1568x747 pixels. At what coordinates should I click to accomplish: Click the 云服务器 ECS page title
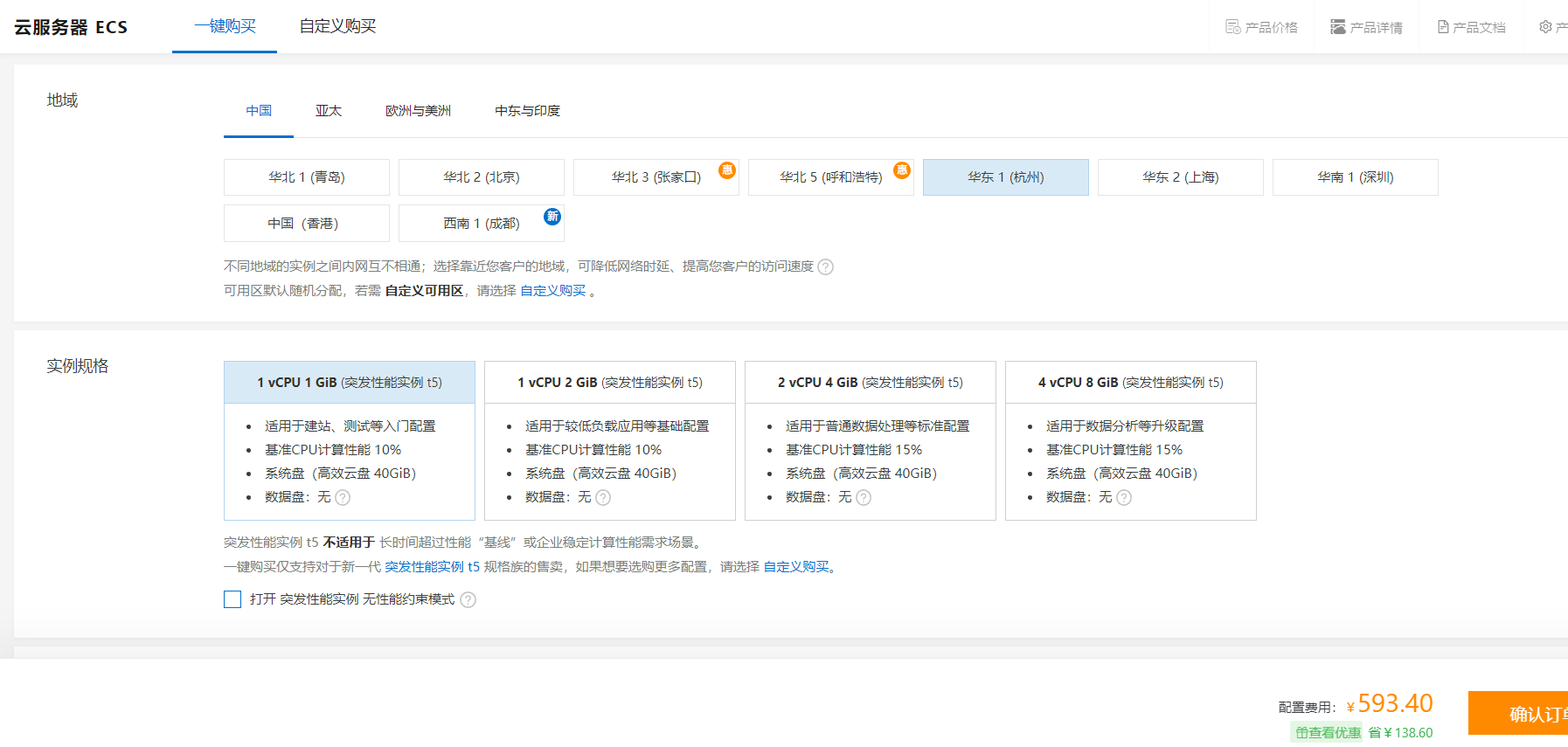71,27
